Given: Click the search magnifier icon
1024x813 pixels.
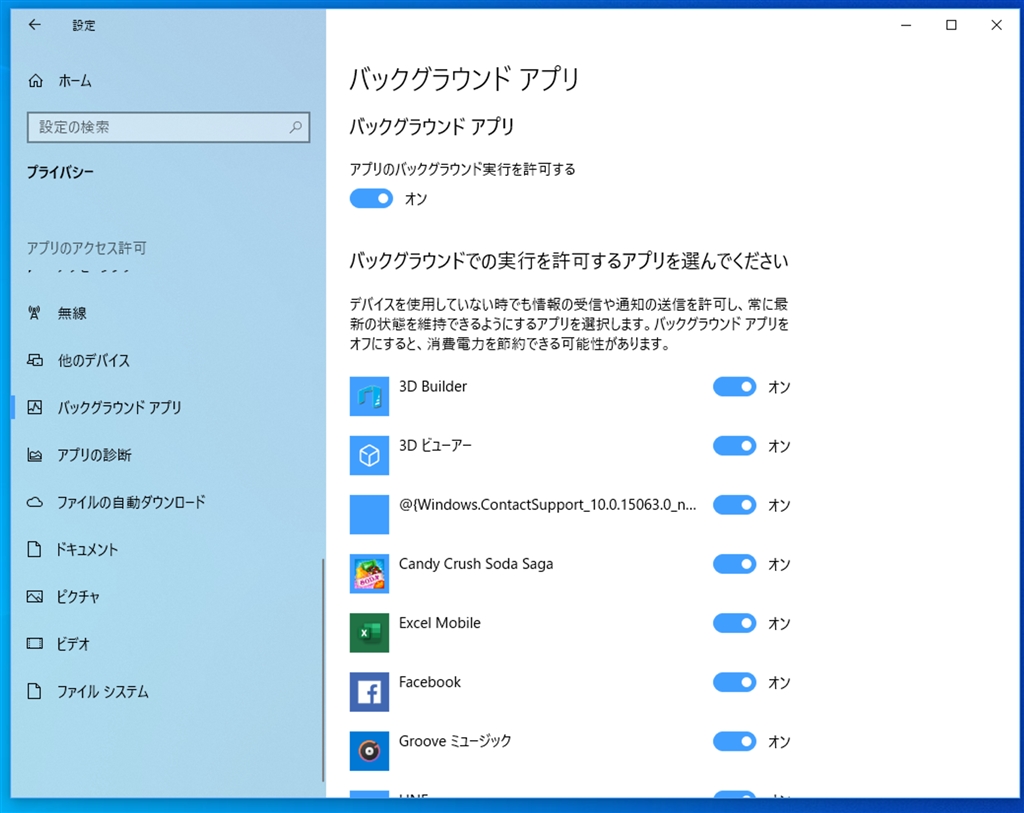Looking at the screenshot, I should point(296,127).
